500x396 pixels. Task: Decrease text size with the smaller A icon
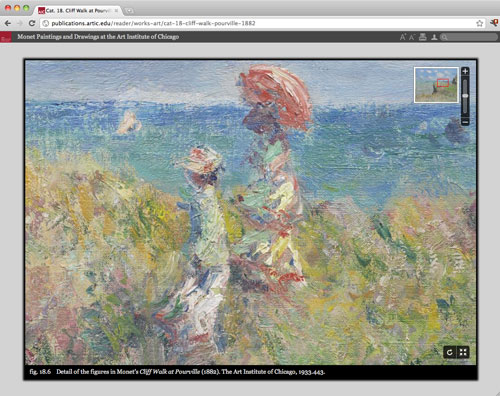tap(412, 37)
